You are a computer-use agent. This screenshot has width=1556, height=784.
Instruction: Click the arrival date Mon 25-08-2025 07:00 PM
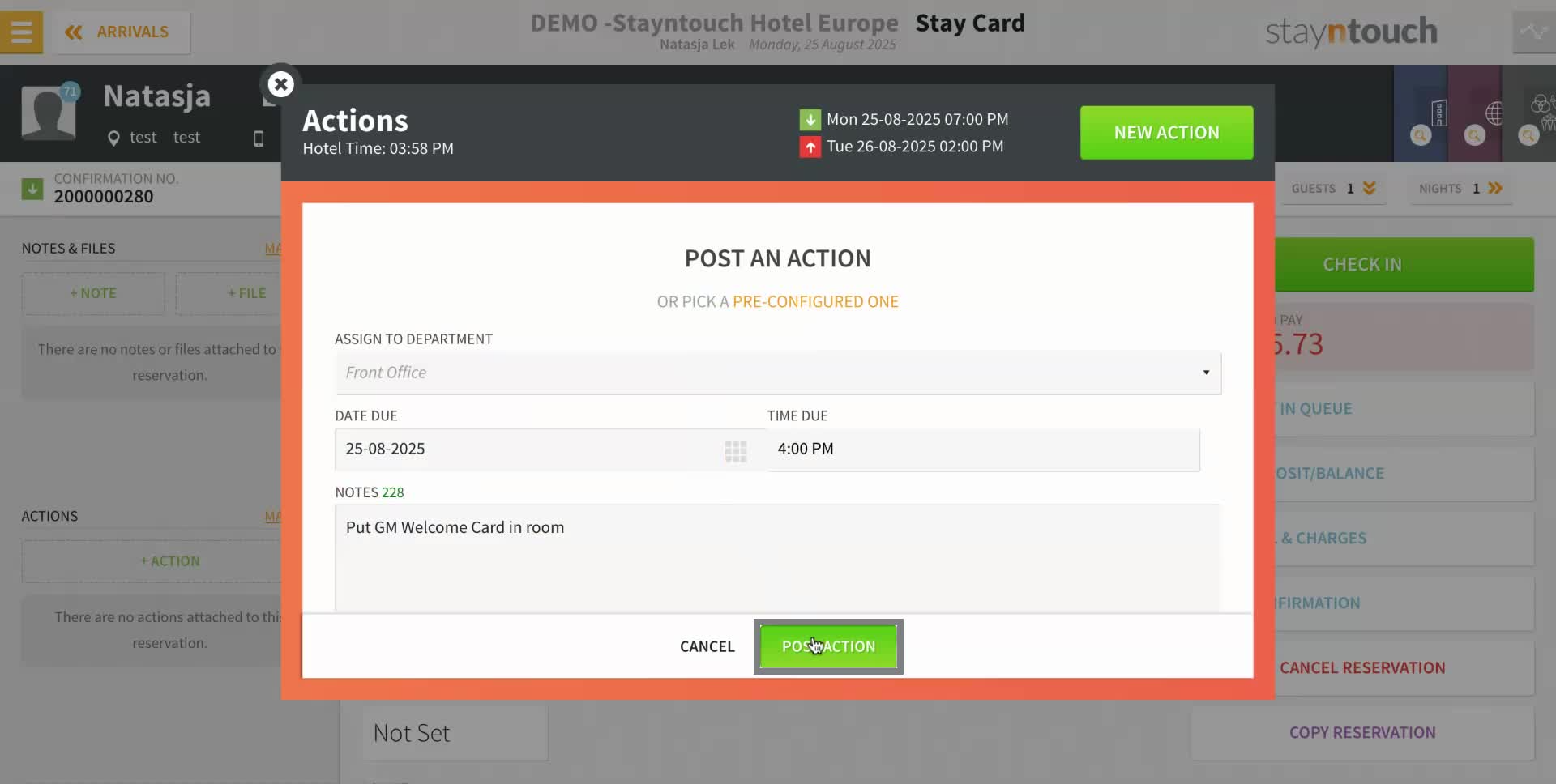click(x=917, y=120)
